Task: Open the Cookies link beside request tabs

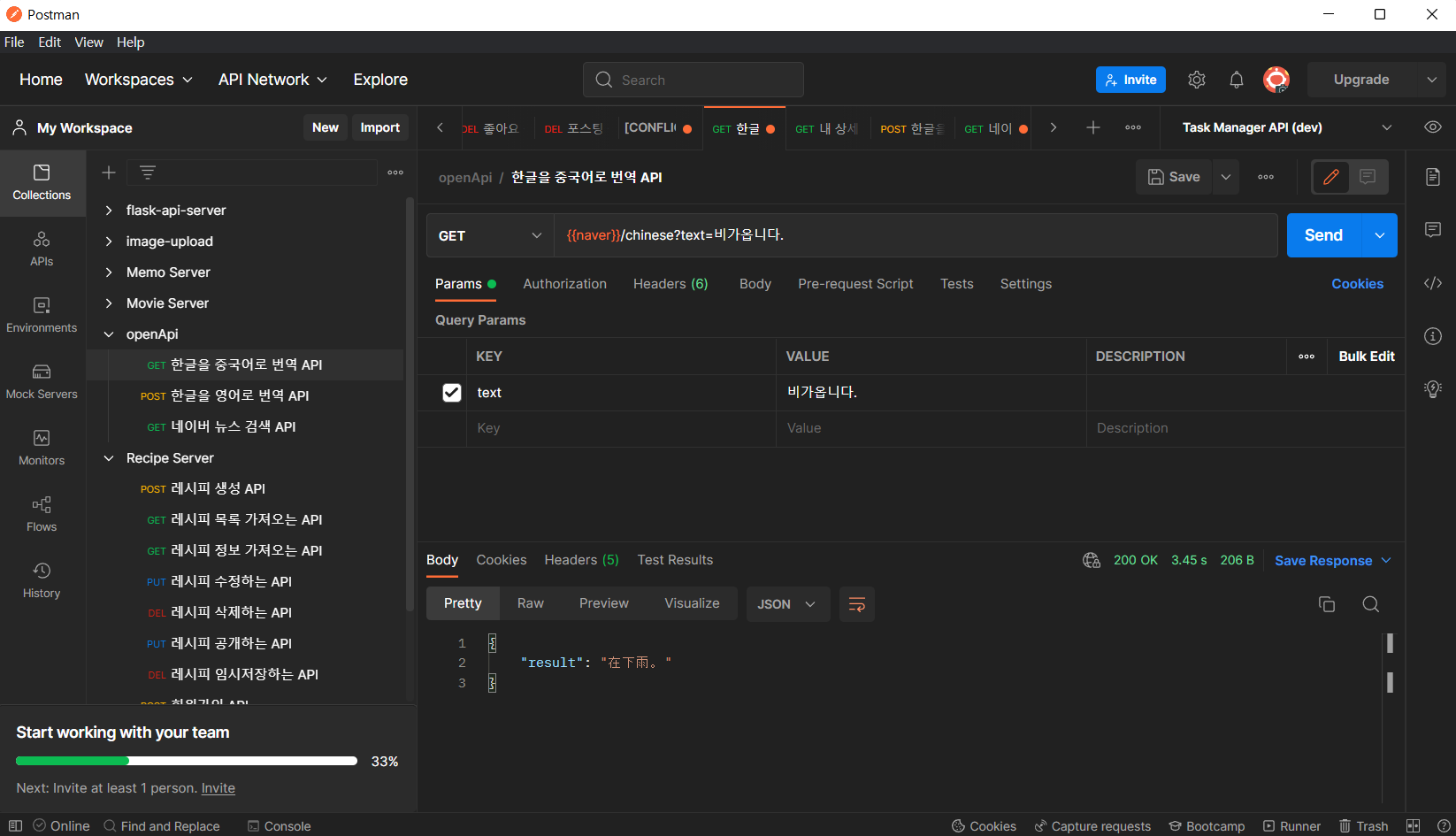Action: coord(1357,284)
